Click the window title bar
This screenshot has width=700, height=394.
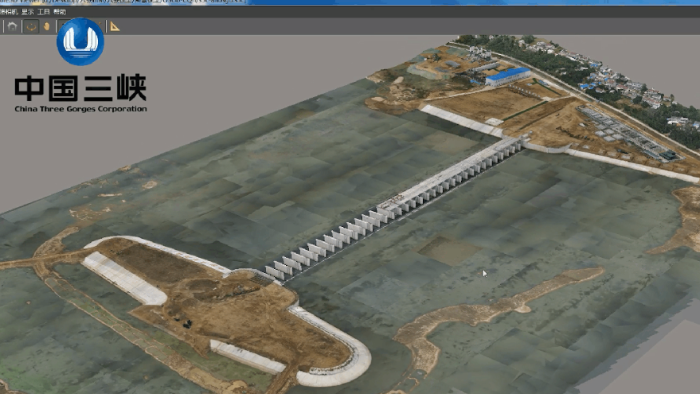click(x=350, y=2)
